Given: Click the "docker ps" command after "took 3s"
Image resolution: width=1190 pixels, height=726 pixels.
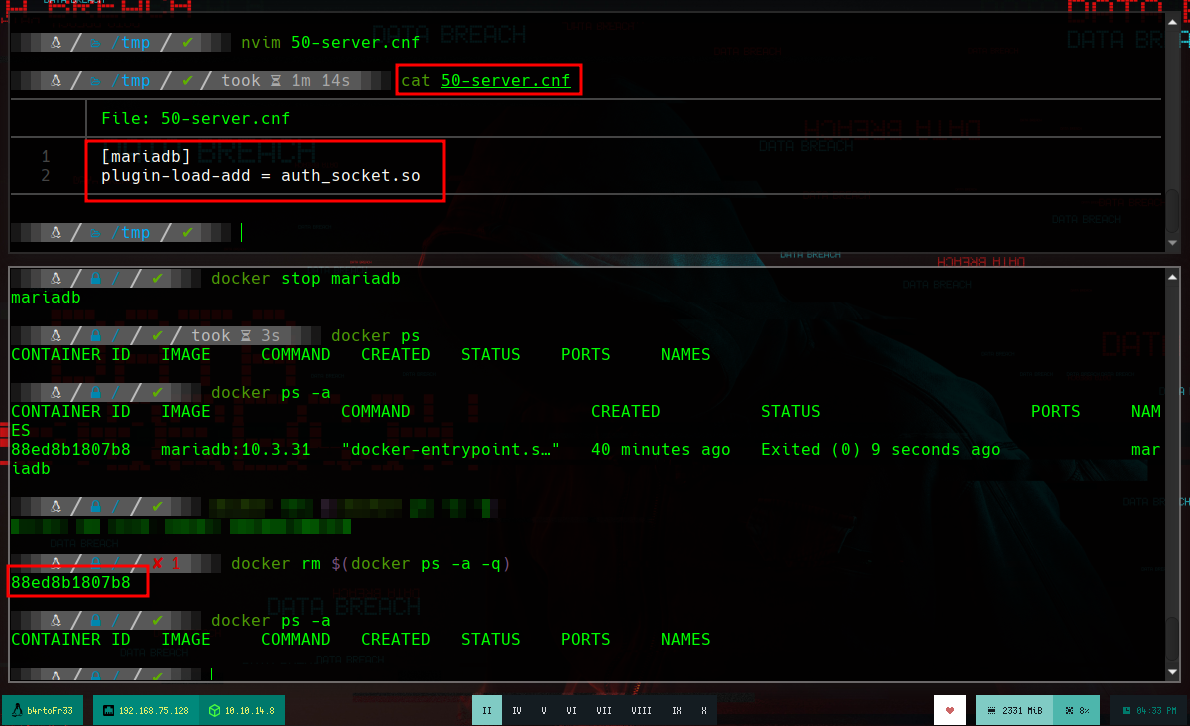Looking at the screenshot, I should pyautogui.click(x=375, y=335).
